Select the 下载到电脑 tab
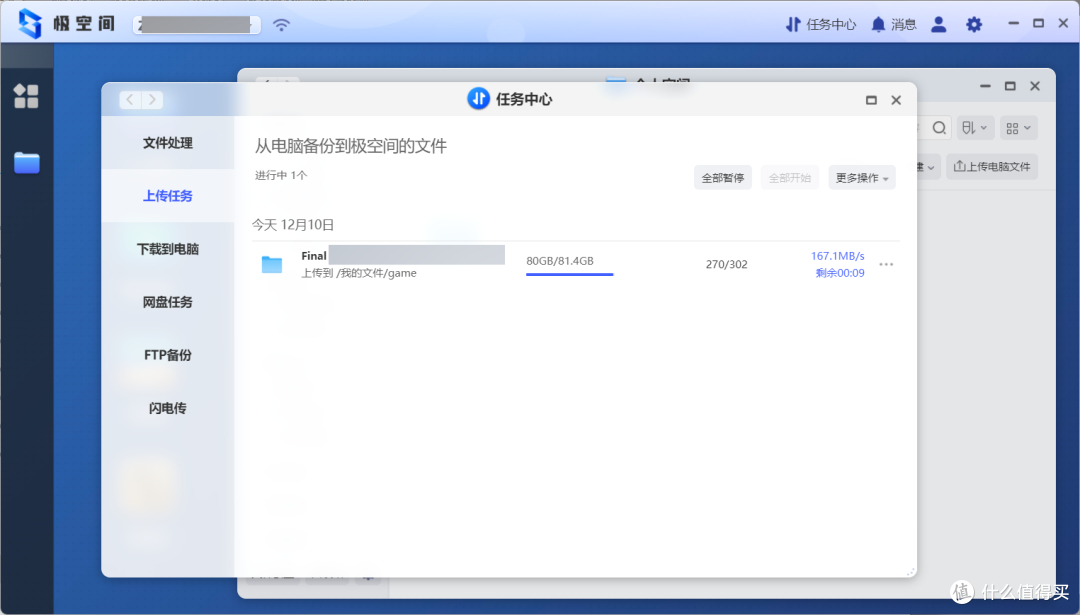The height and width of the screenshot is (615, 1080). [167, 249]
